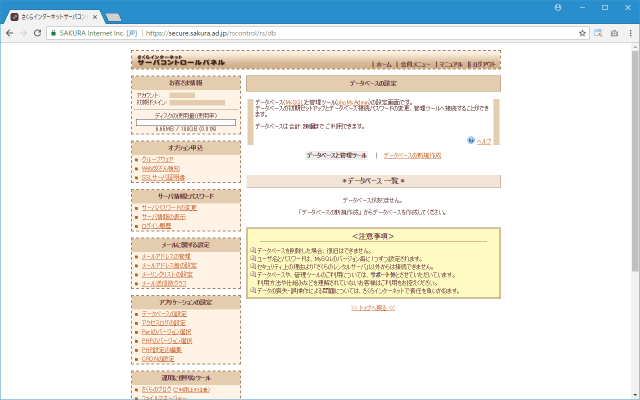Click the ＜注意事項＞ heading text
Screen dimensions: 640x400
click(373, 236)
